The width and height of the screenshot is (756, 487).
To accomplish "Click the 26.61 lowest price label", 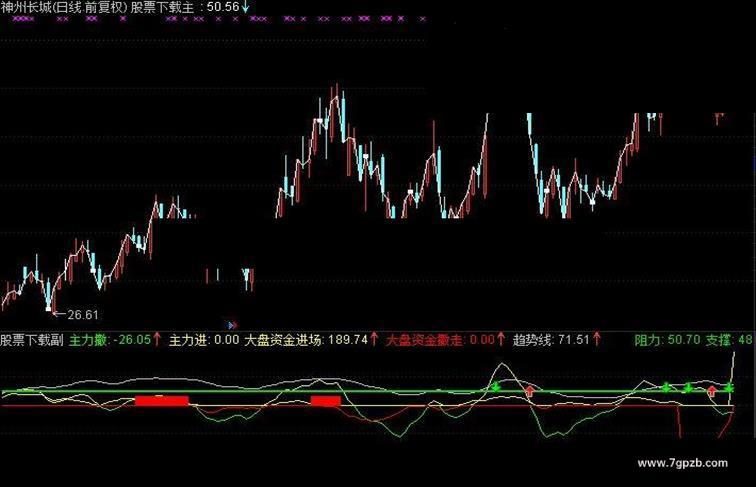I will pos(83,315).
